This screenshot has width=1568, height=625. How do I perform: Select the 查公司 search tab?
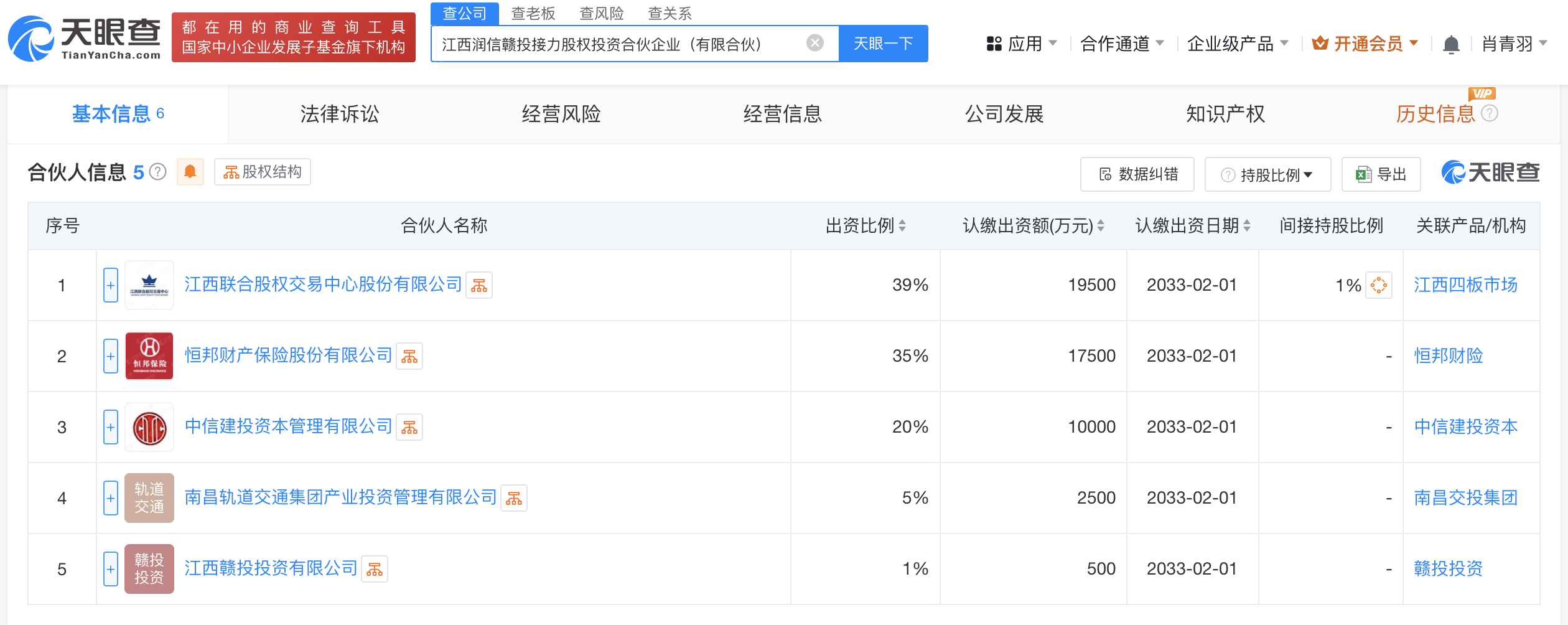[464, 13]
